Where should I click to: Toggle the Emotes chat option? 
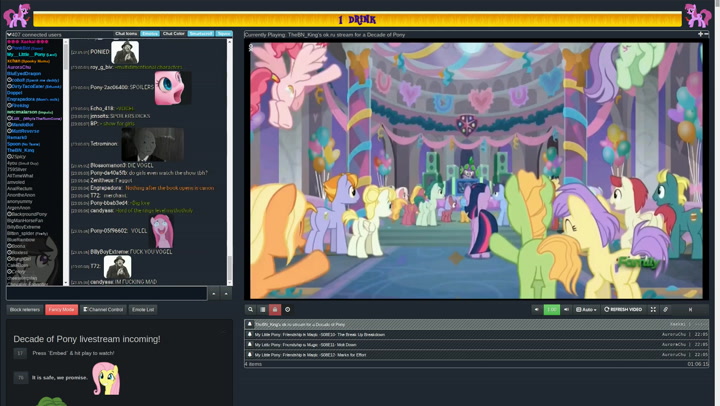[x=149, y=34]
